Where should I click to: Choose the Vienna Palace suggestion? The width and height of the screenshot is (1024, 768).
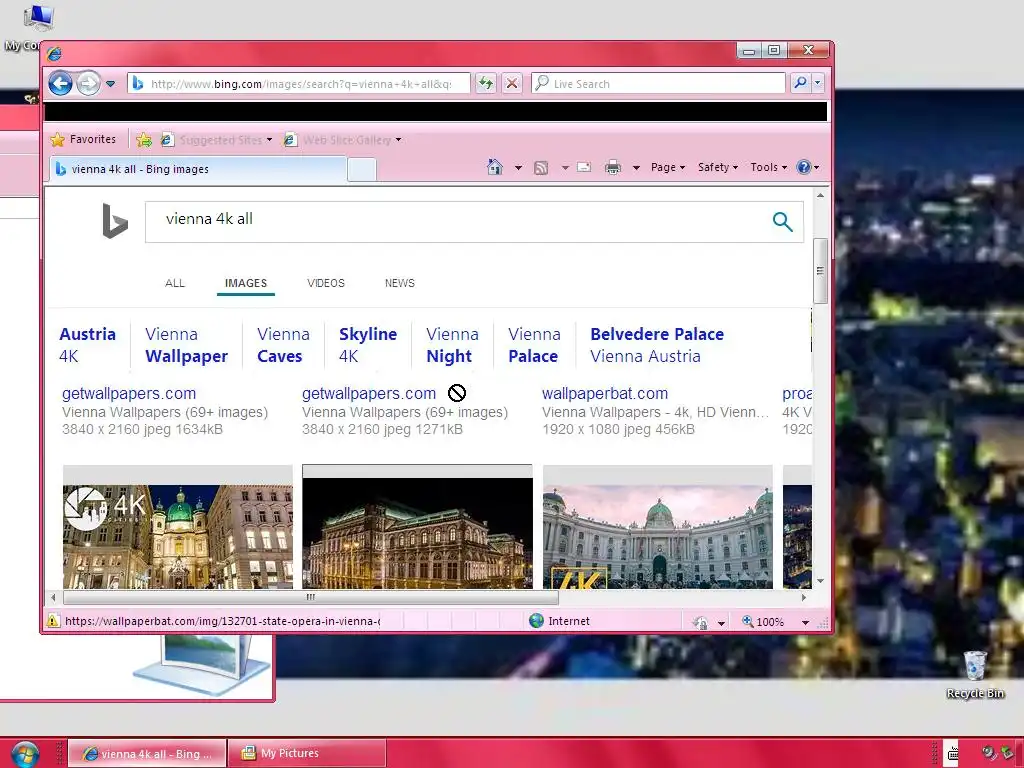tap(534, 345)
